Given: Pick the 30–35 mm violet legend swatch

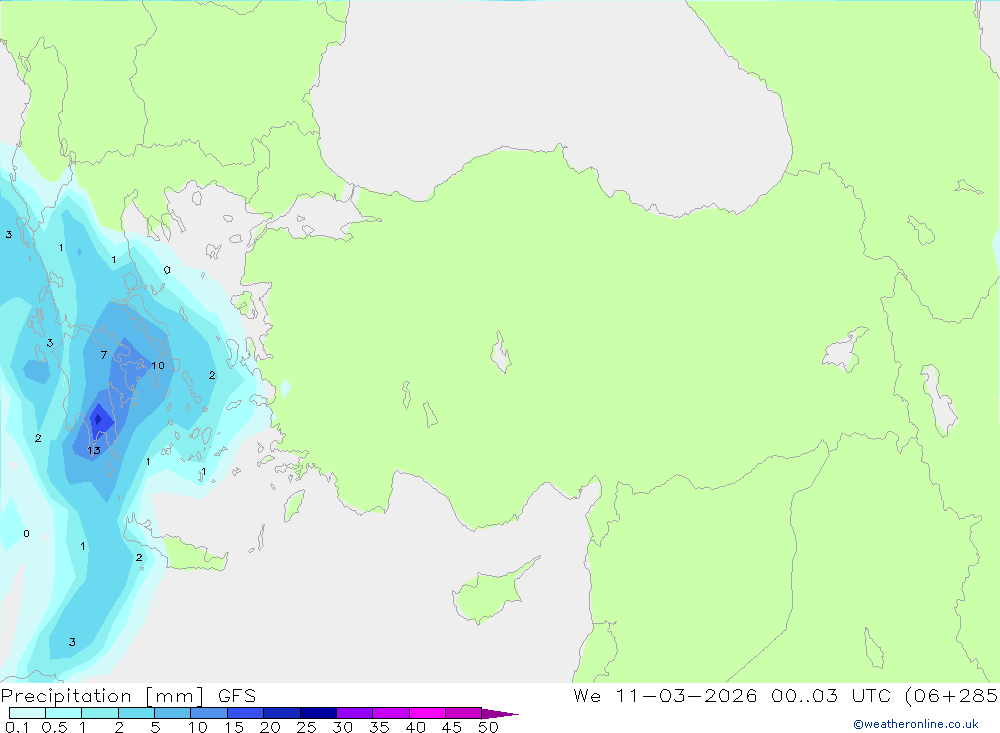Looking at the screenshot, I should tap(354, 713).
